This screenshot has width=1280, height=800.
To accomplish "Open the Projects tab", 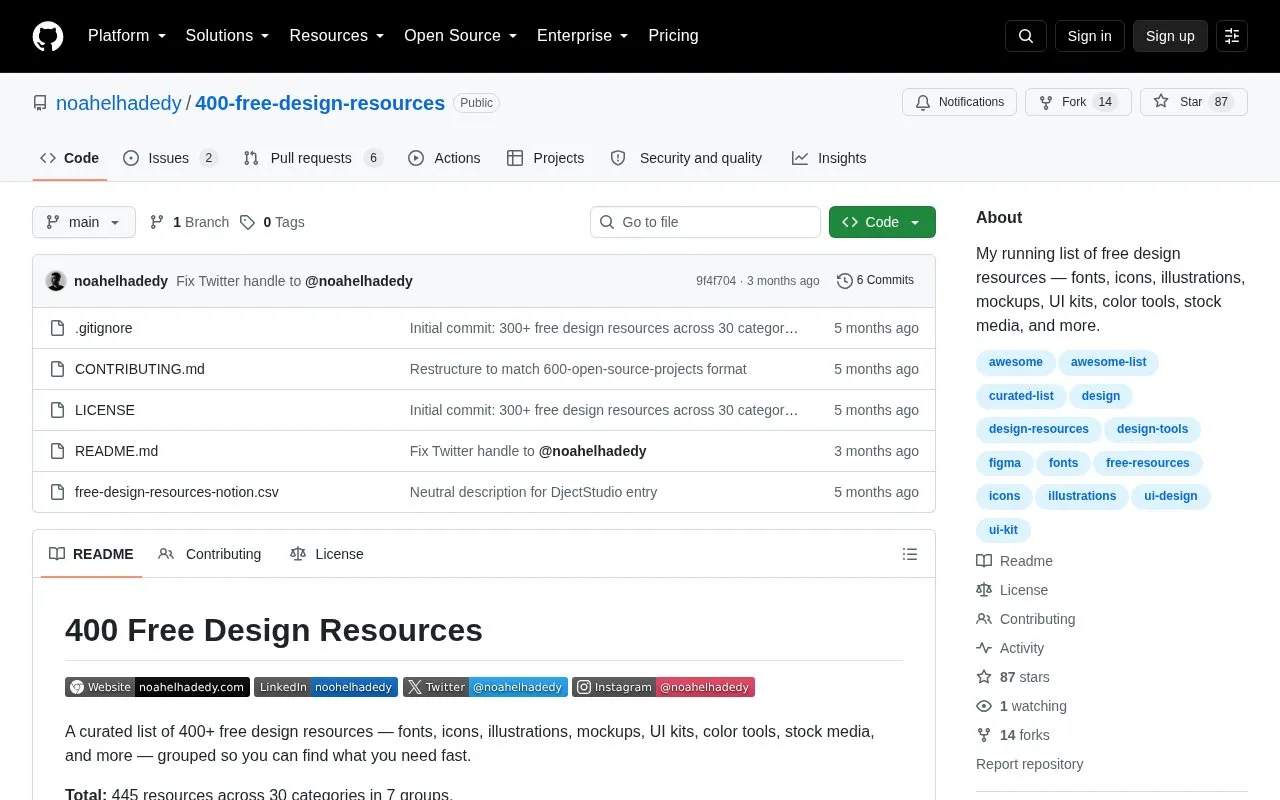I will 545,158.
